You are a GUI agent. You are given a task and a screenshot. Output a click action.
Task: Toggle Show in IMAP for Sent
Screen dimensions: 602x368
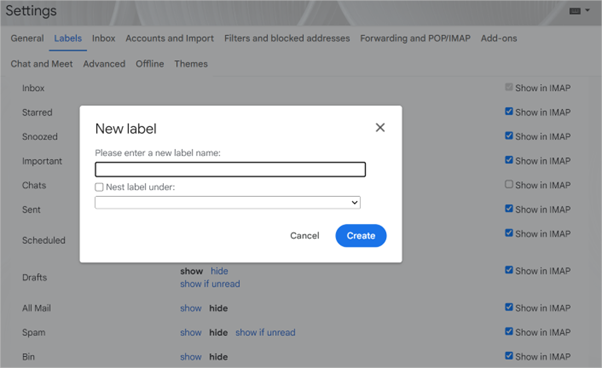(x=509, y=209)
